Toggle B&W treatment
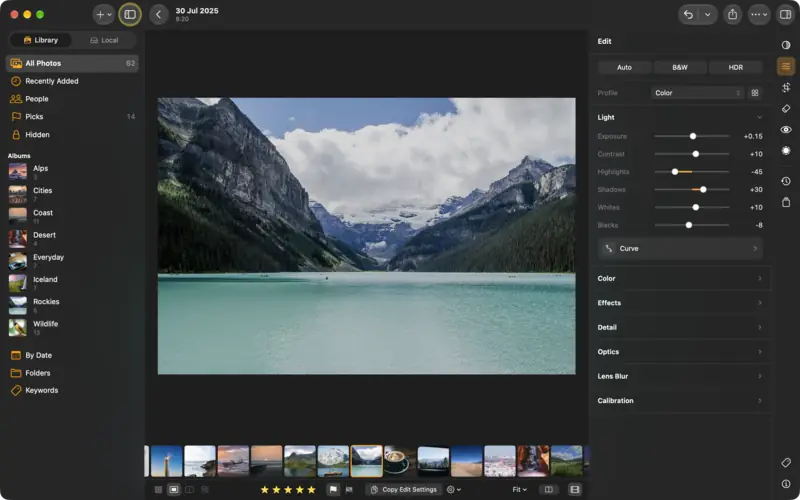Screen dimensions: 800x500 [x=680, y=67]
